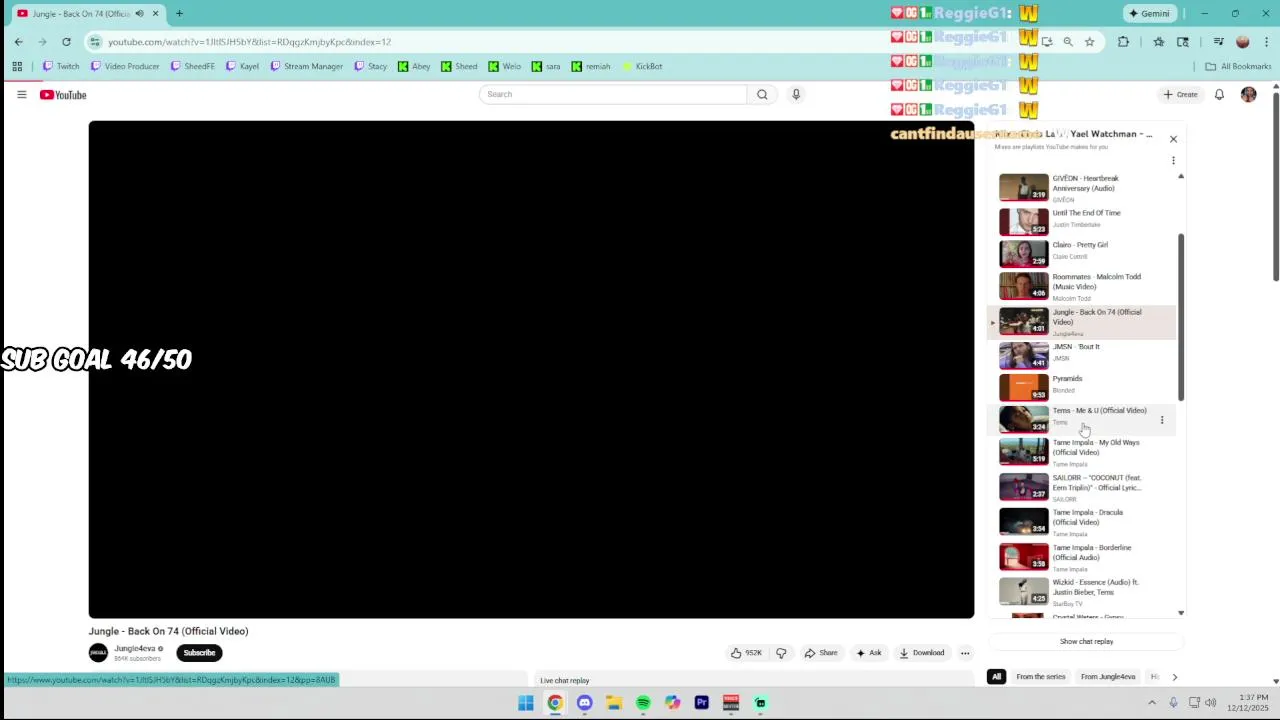Play Tame Impala My Old Ways
Image resolution: width=1280 pixels, height=720 pixels.
point(1082,452)
